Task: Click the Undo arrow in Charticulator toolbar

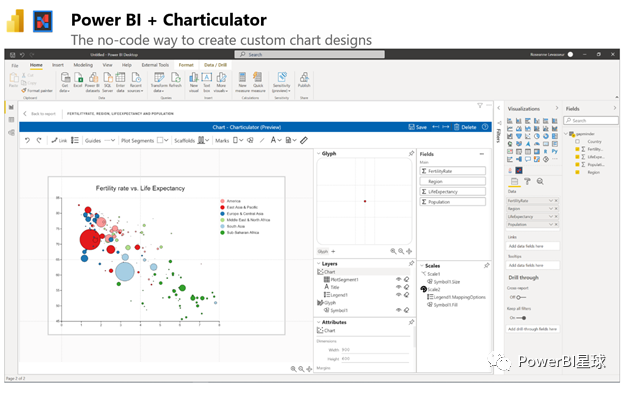Action: click(27, 140)
